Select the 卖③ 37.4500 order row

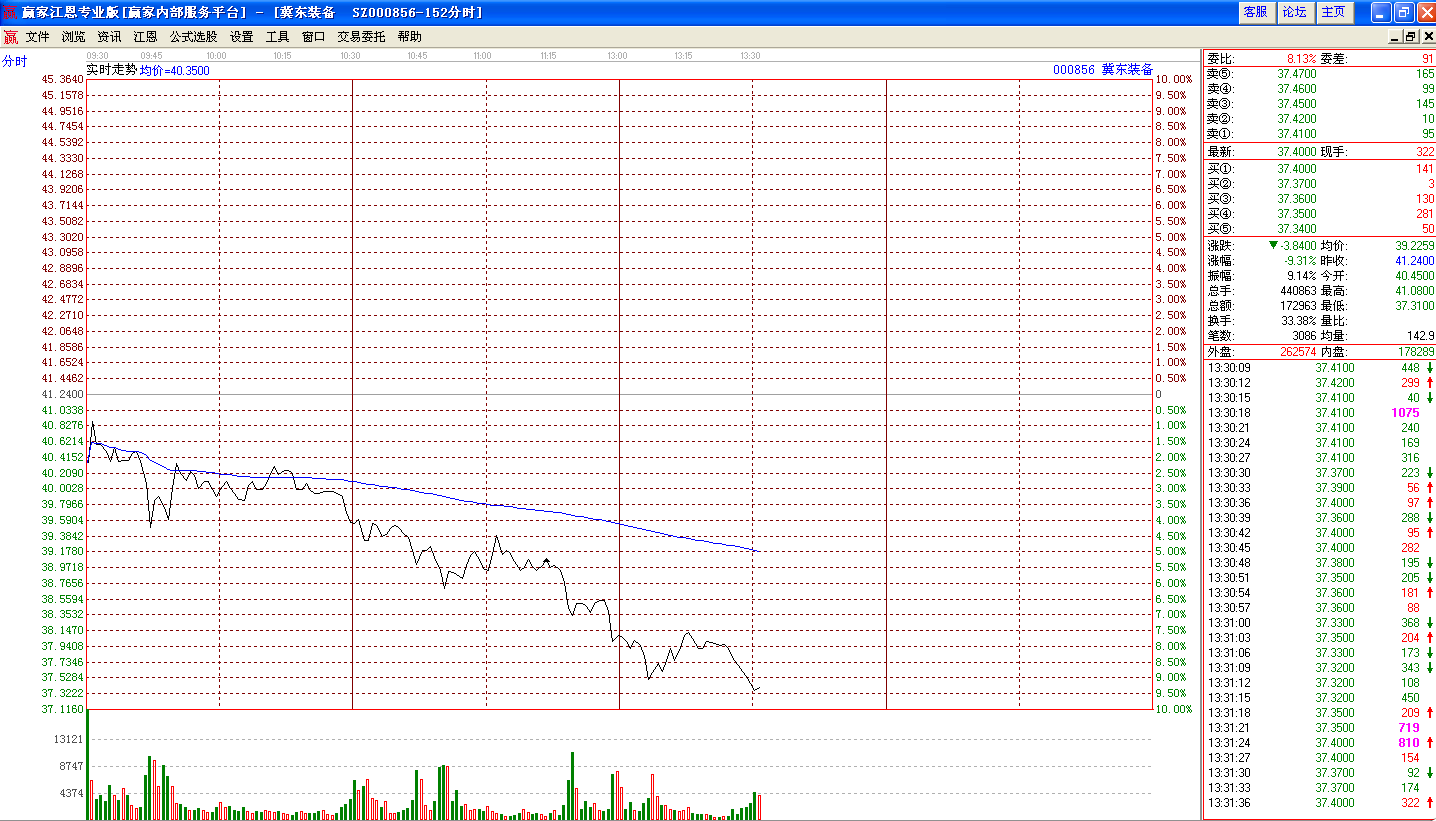1320,104
